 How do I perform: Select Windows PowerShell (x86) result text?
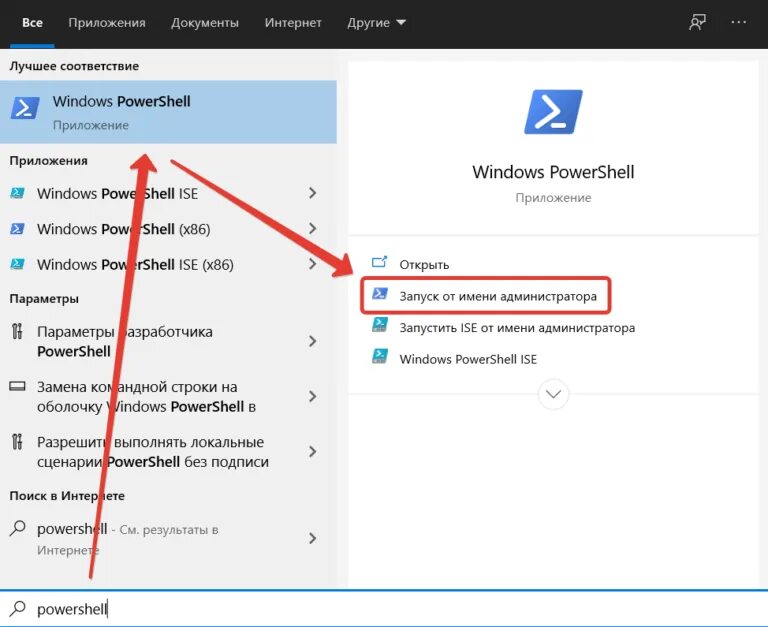(123, 229)
